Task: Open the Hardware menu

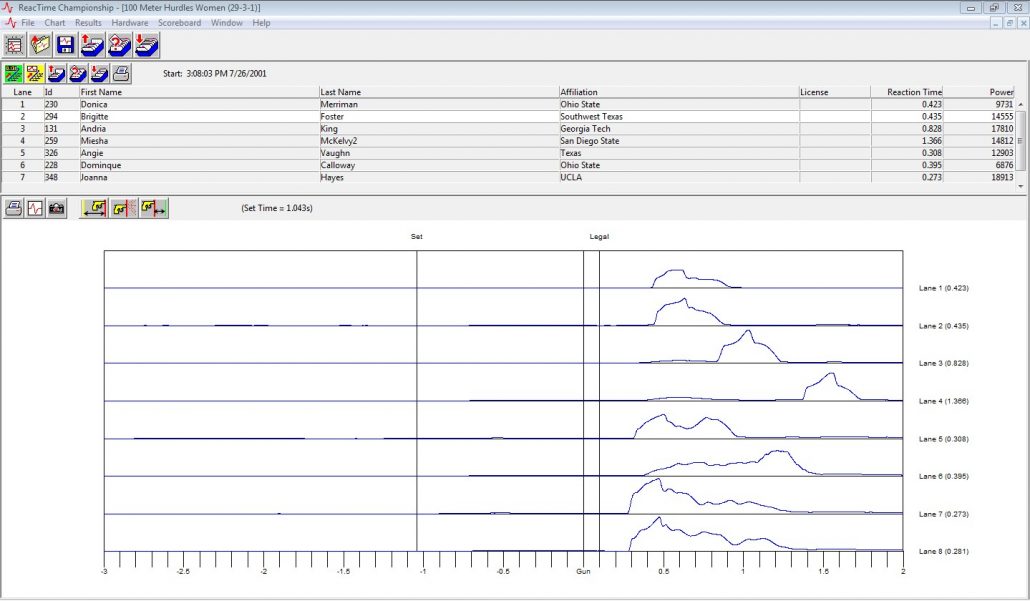Action: (130, 23)
